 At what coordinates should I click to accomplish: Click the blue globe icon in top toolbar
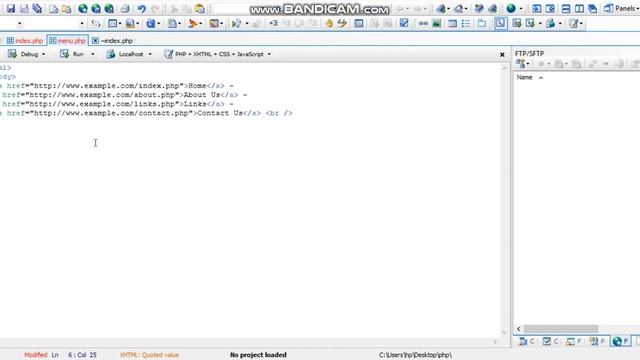(x=511, y=9)
